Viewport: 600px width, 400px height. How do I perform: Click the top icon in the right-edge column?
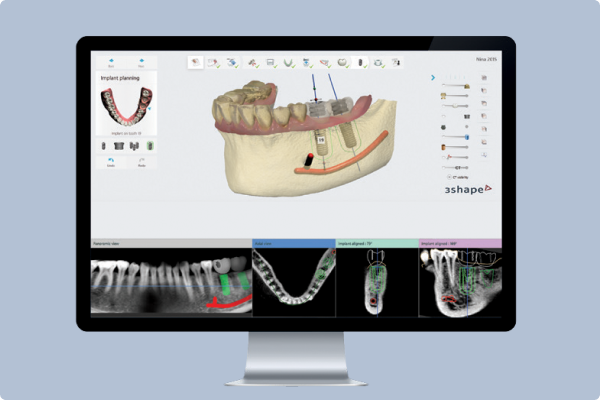(x=484, y=77)
